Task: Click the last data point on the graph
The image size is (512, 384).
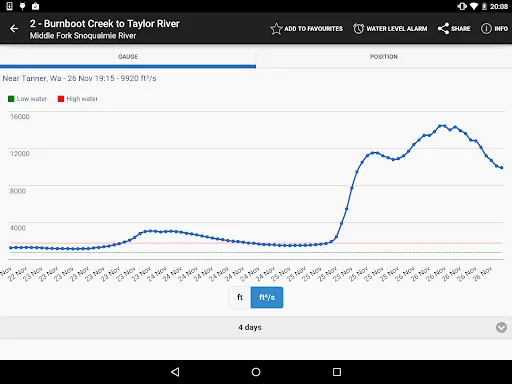Action: (501, 168)
